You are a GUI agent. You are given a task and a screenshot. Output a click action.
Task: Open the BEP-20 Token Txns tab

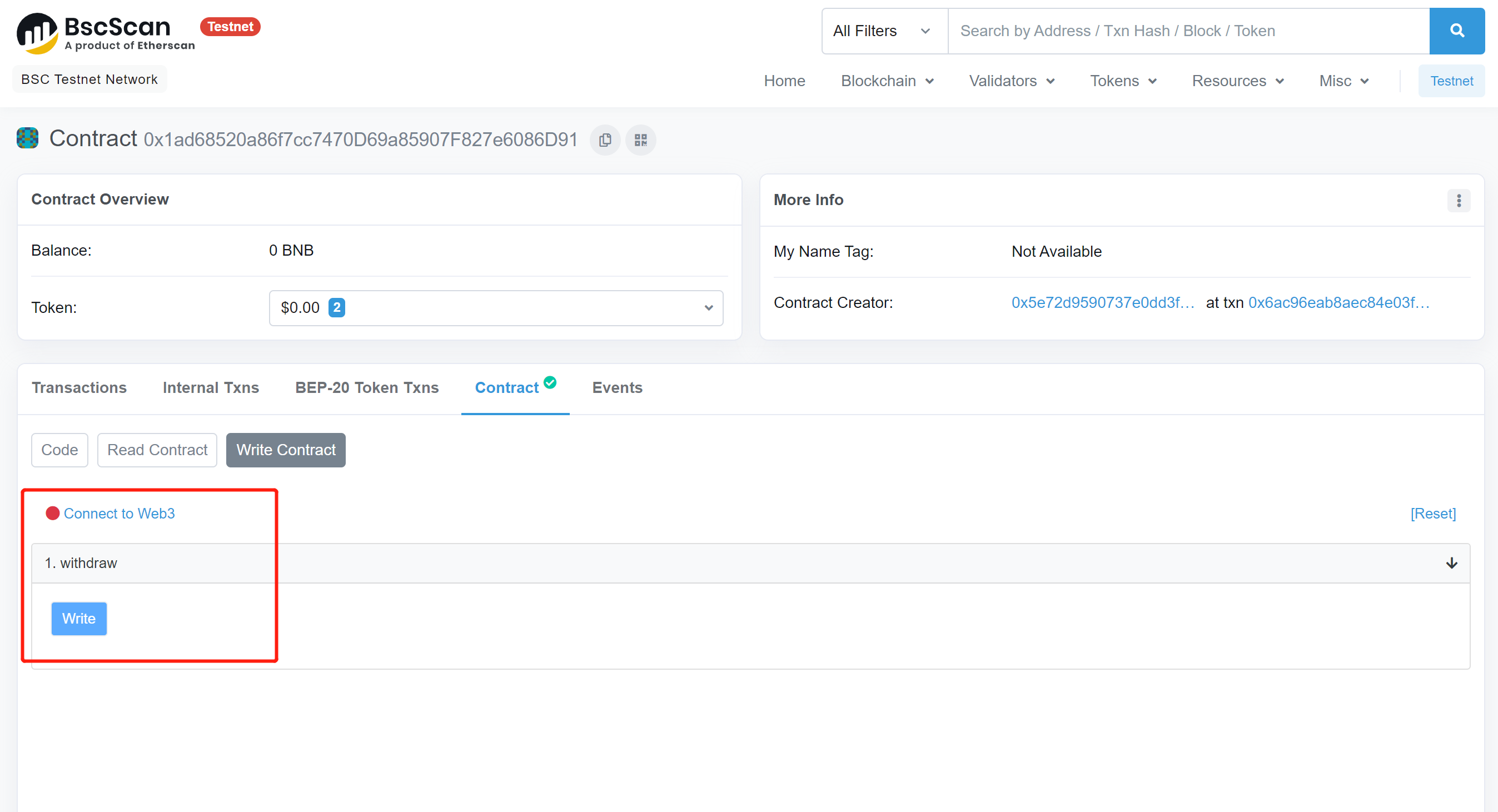[x=367, y=387]
